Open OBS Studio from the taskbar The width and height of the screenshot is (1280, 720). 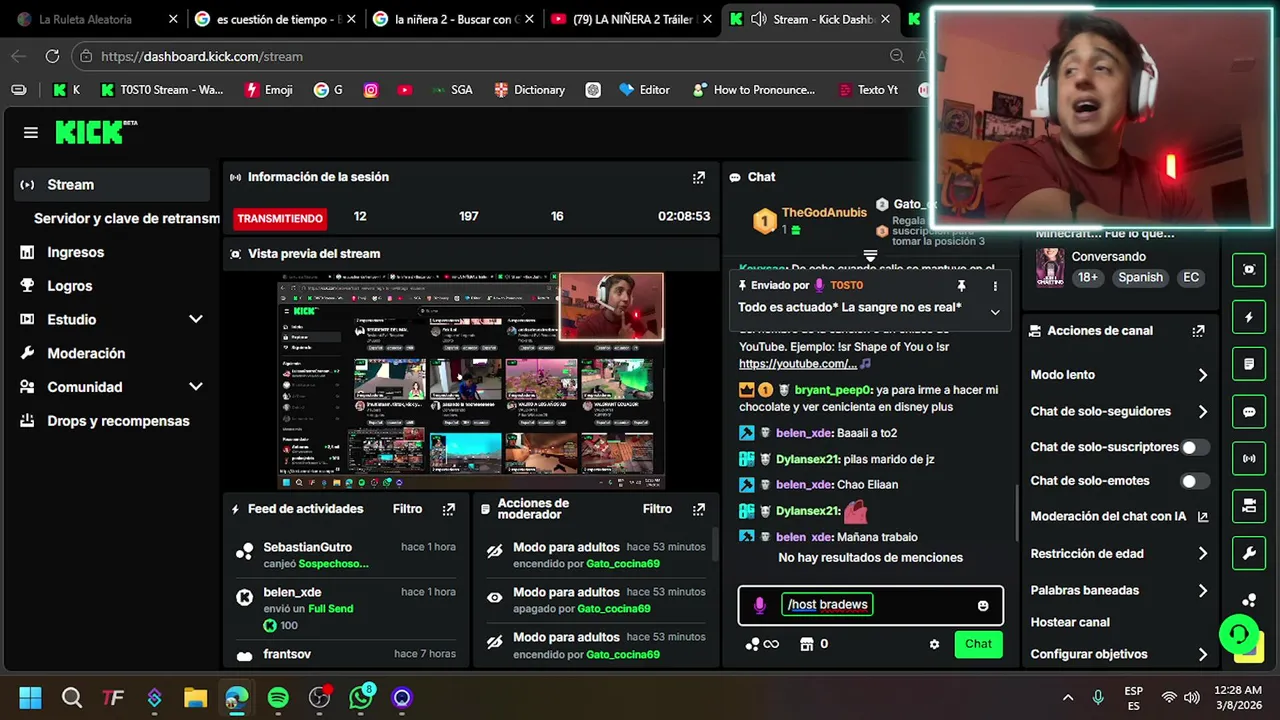point(319,697)
